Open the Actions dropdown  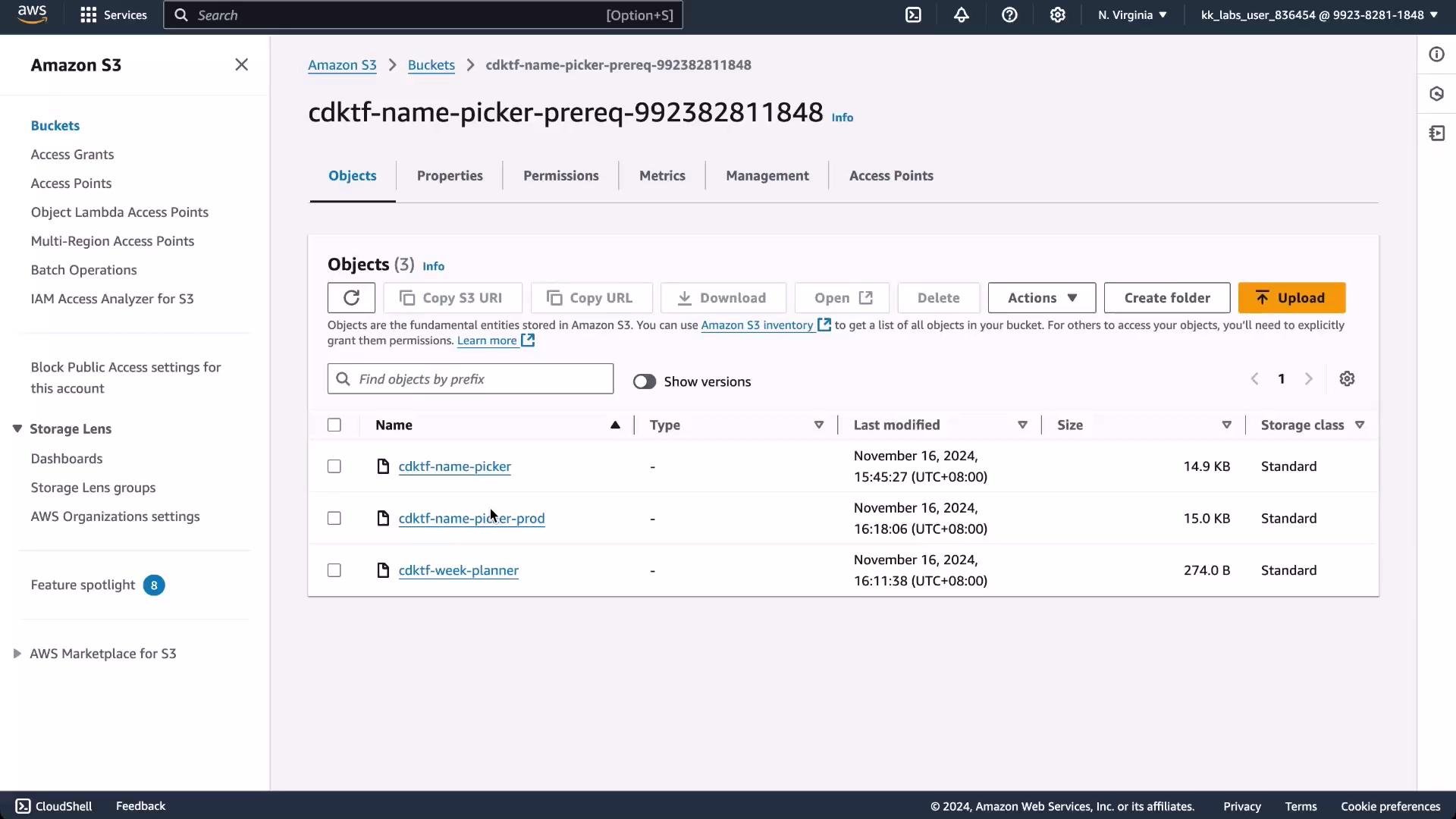[1042, 298]
